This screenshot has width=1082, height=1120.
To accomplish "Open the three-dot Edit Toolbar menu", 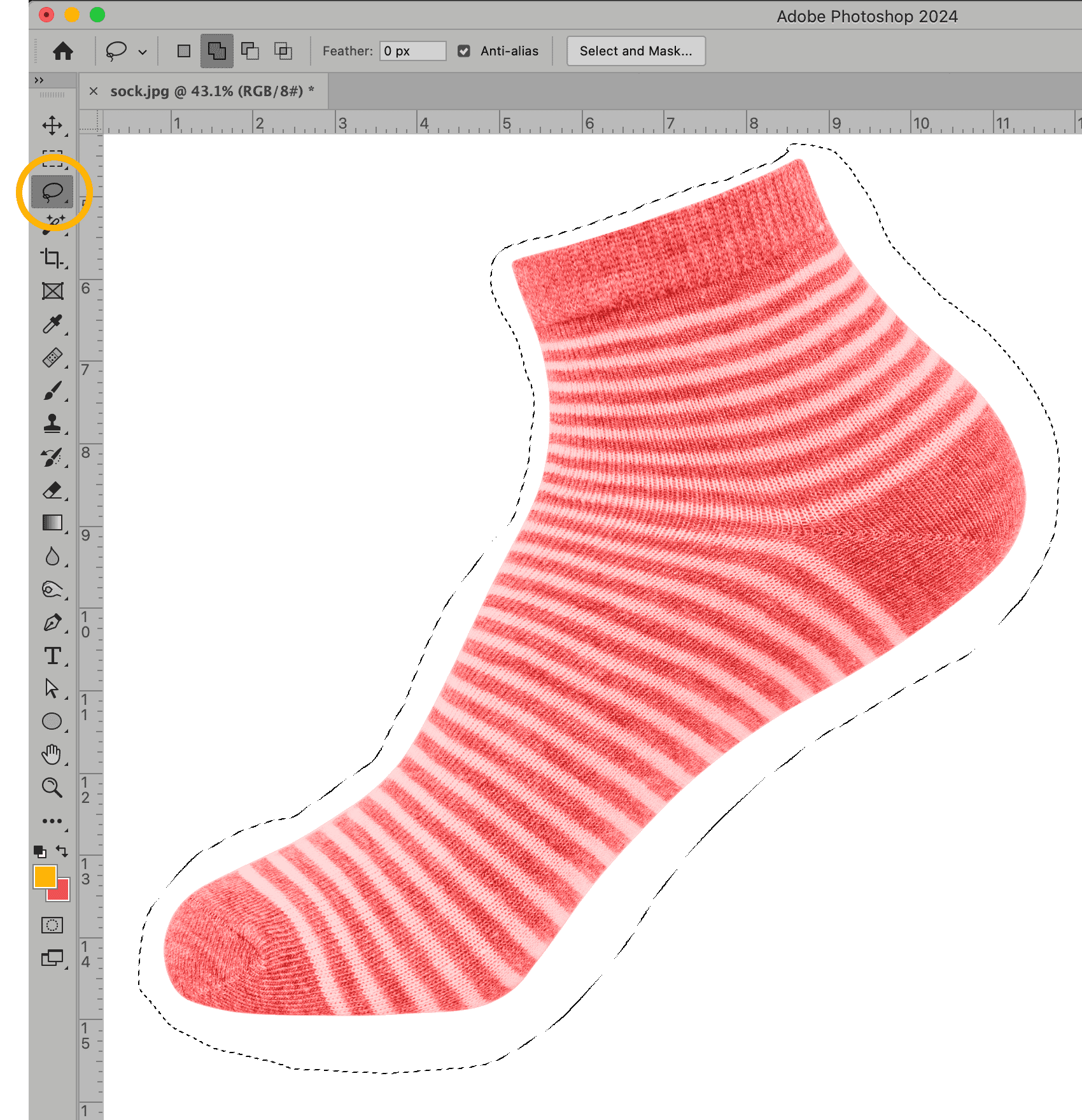I will (52, 821).
